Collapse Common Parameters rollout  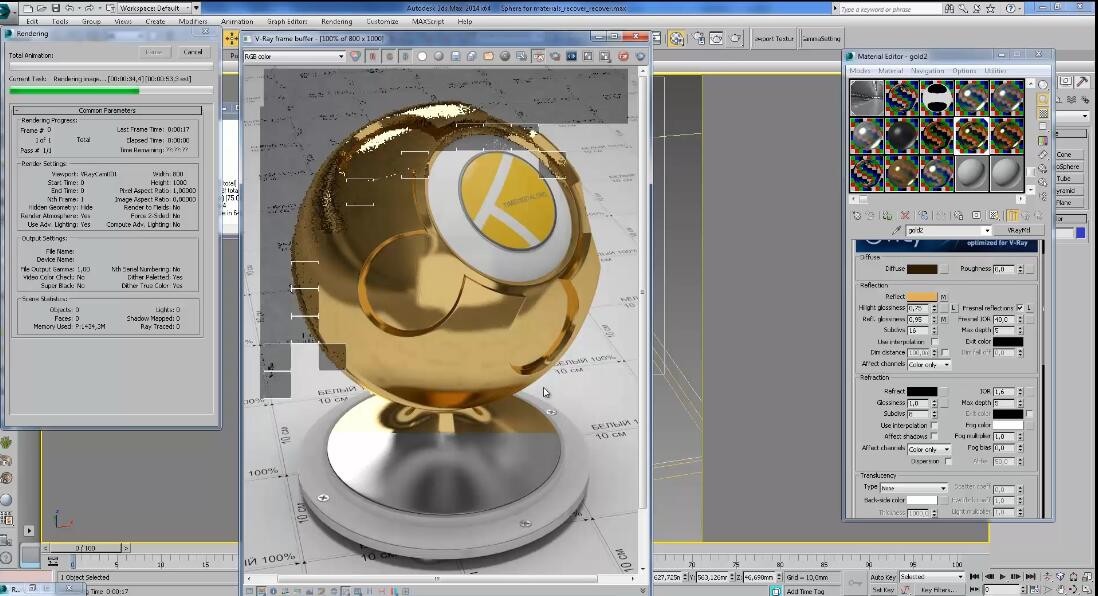point(107,110)
